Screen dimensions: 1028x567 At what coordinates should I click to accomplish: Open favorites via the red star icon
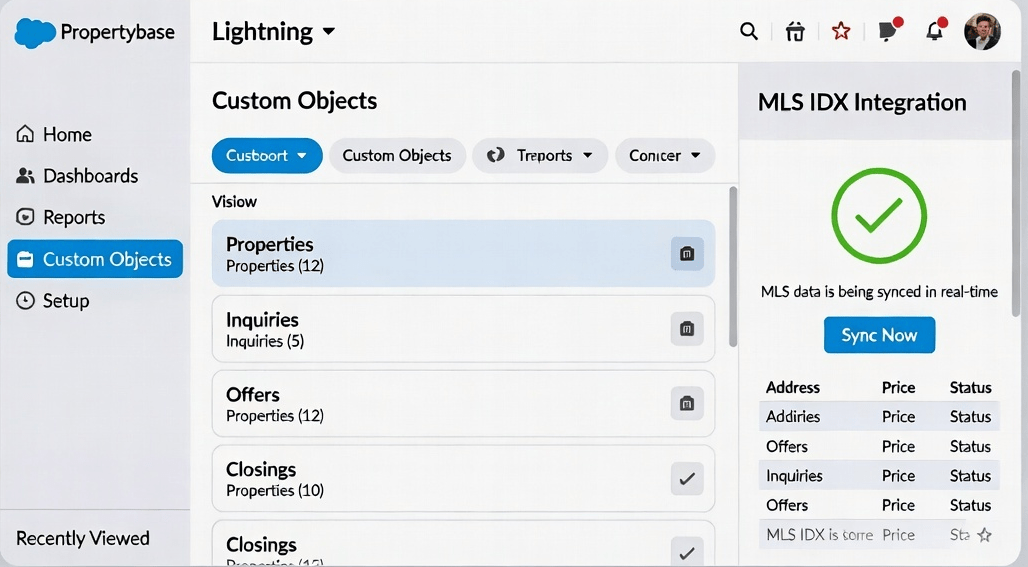(x=840, y=31)
